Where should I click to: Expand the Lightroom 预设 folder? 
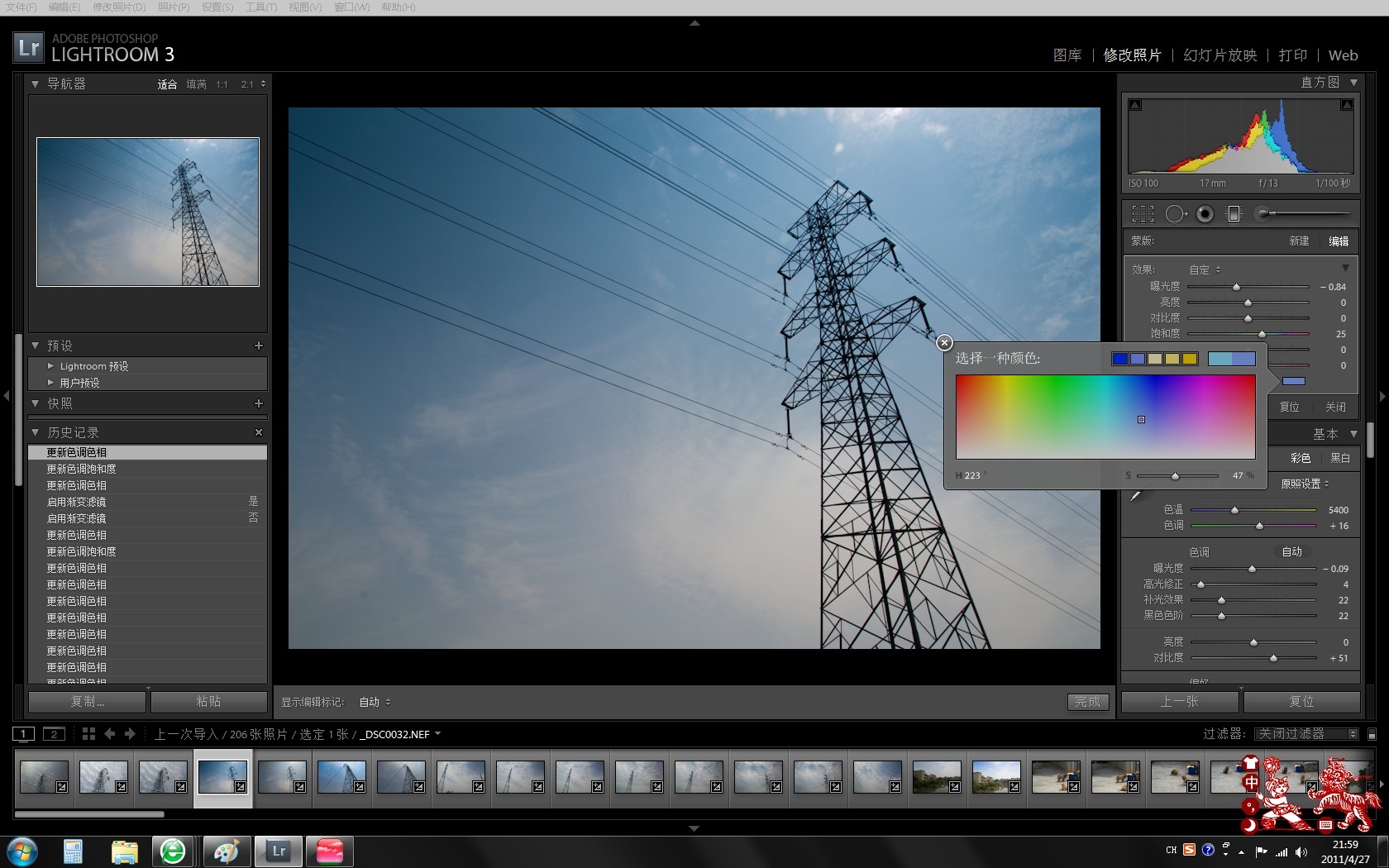click(x=50, y=366)
